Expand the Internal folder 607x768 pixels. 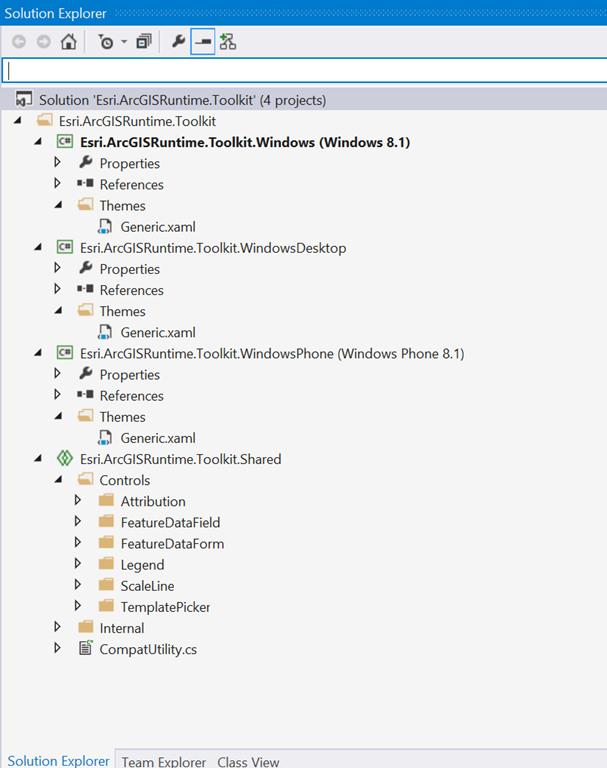tap(57, 627)
